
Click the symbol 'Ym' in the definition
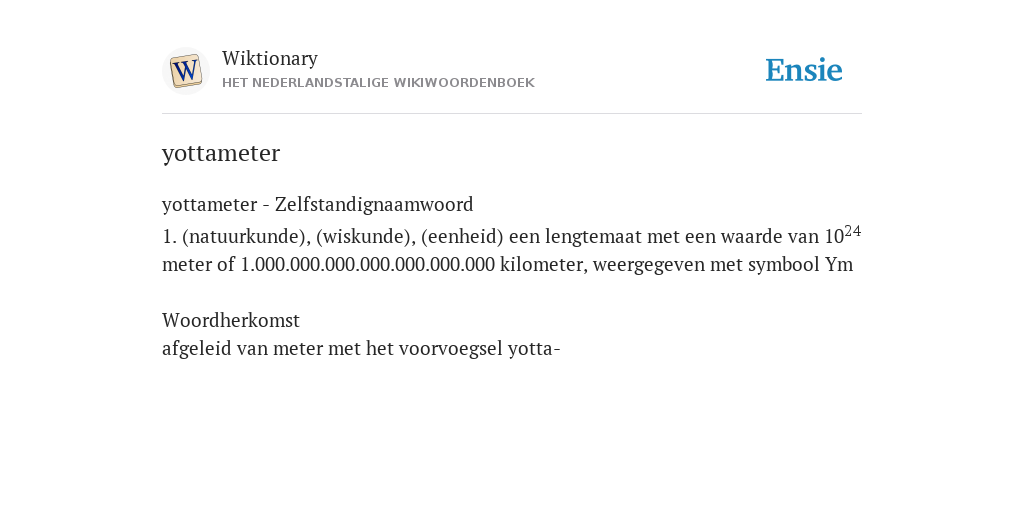point(839,265)
